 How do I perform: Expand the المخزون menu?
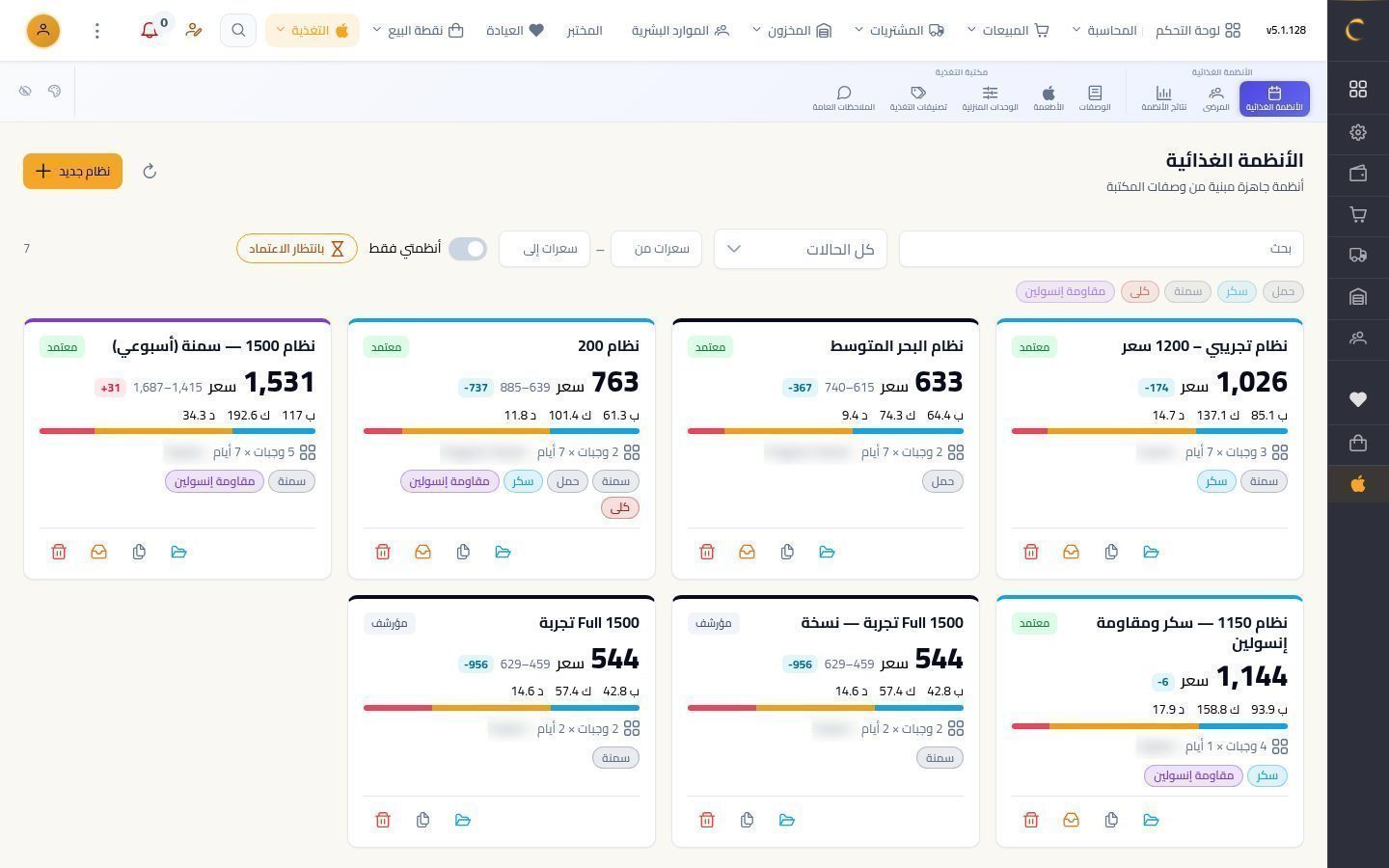click(x=792, y=31)
